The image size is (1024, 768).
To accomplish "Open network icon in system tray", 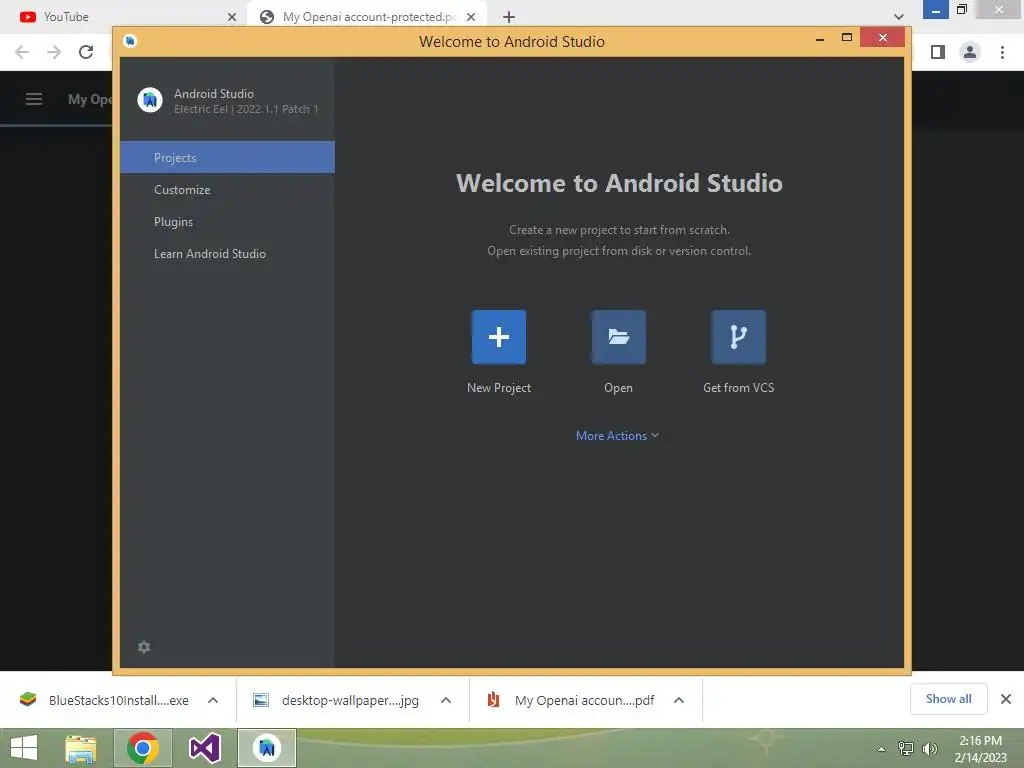I will point(906,749).
